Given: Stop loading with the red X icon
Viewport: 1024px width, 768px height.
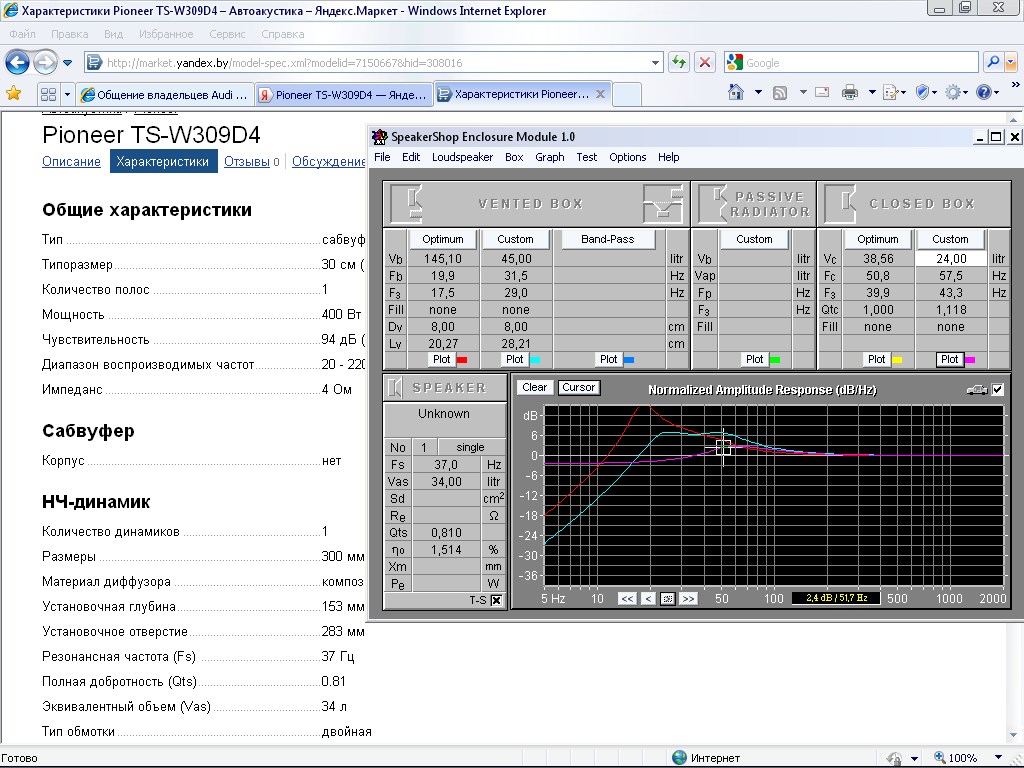Looking at the screenshot, I should pos(705,63).
